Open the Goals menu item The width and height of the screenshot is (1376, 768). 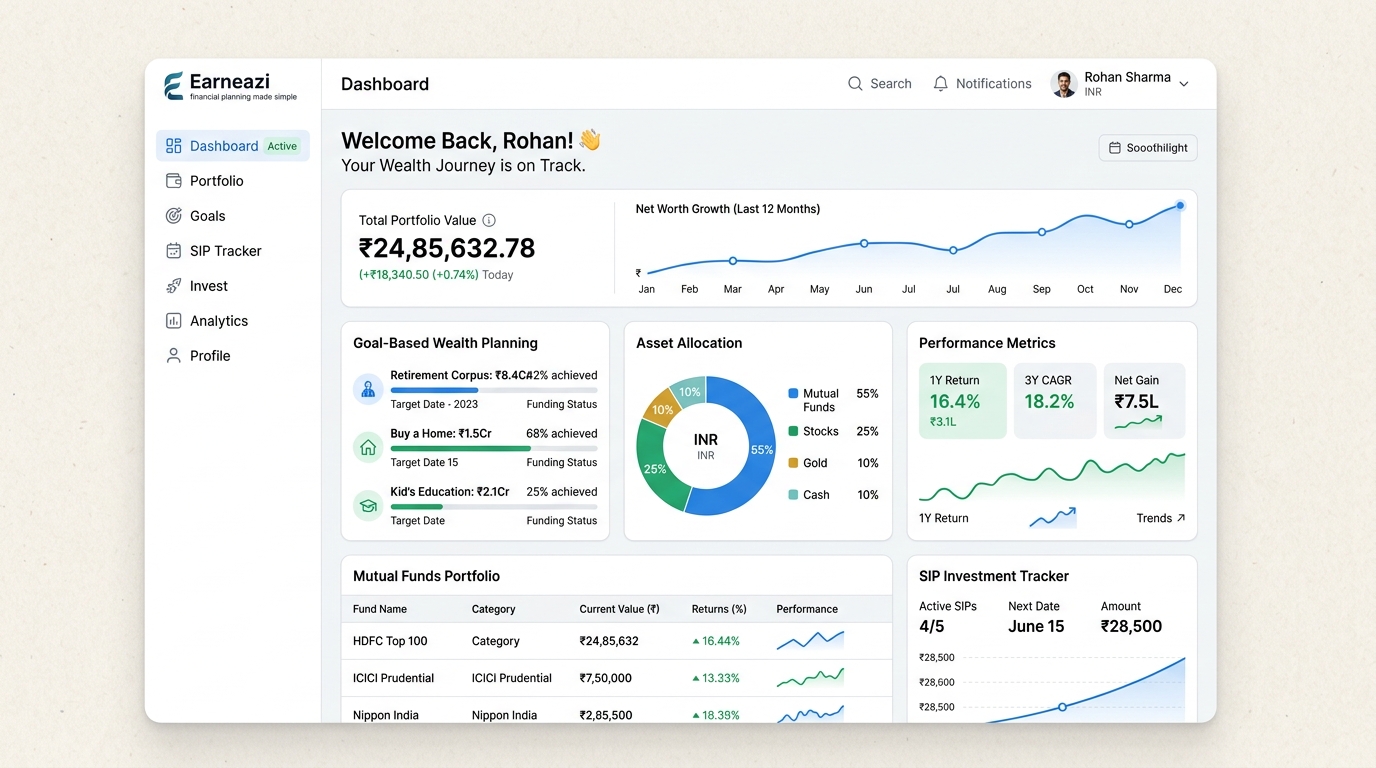(x=233, y=216)
